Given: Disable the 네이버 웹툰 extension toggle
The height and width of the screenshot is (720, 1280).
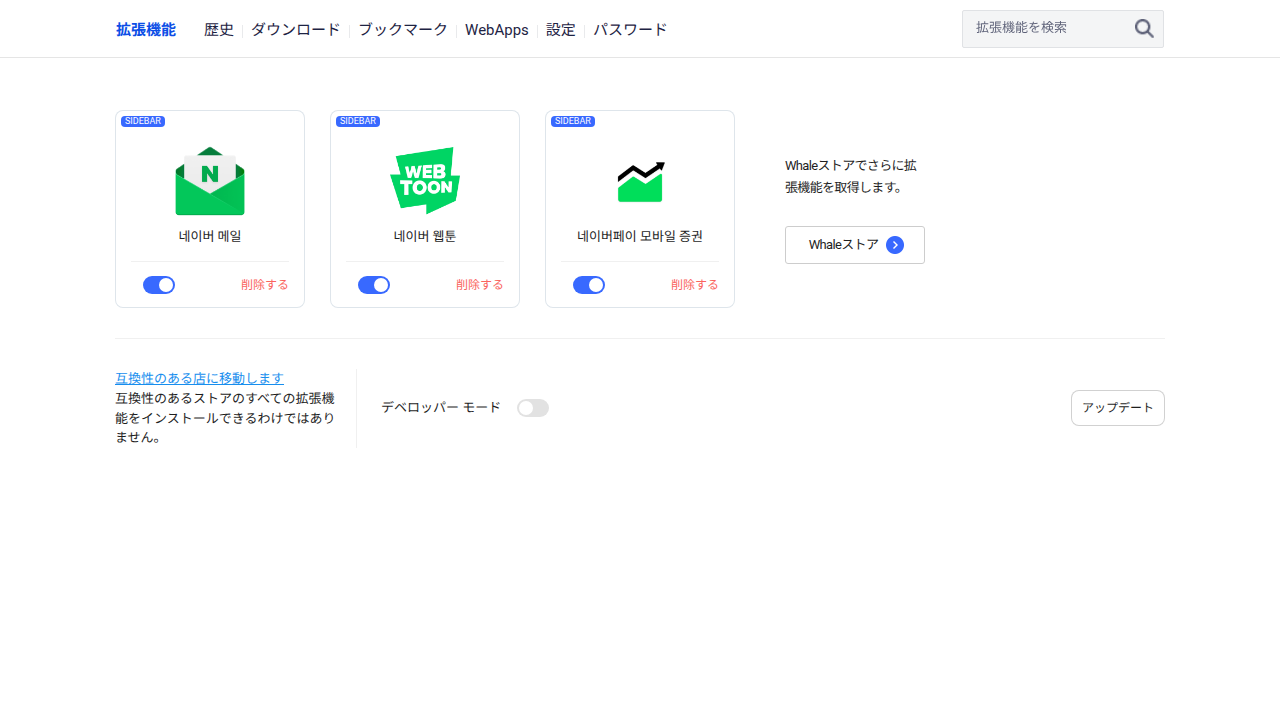Looking at the screenshot, I should [374, 285].
